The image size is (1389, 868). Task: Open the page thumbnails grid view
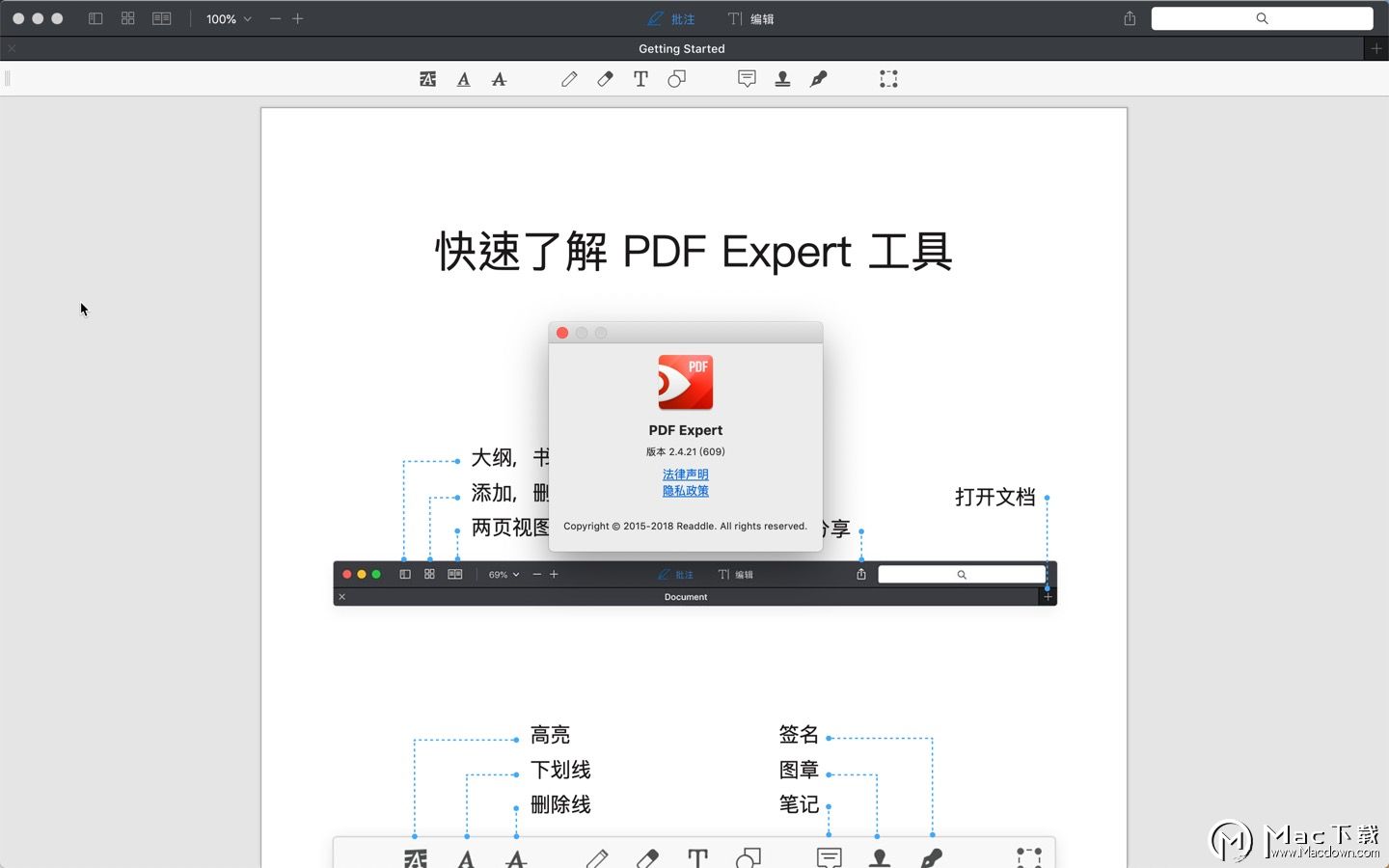[x=127, y=18]
